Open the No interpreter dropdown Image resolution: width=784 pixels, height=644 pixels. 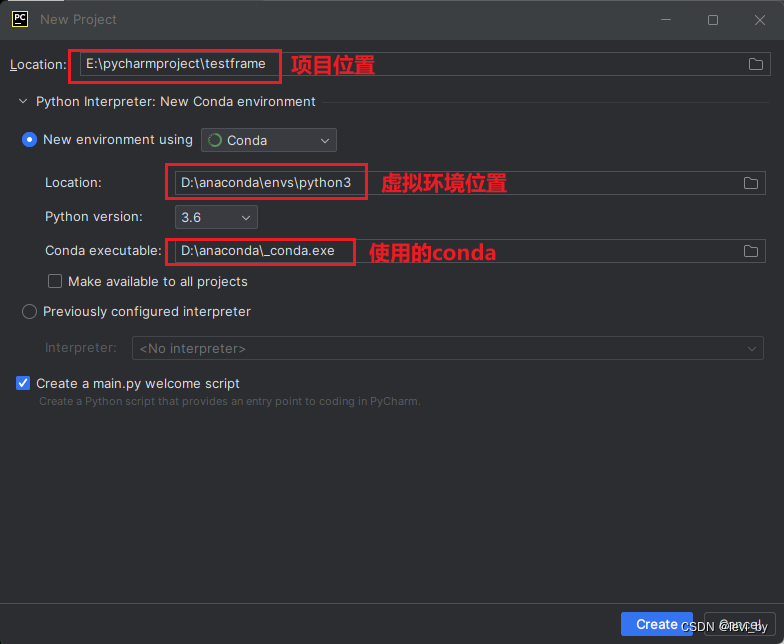point(448,348)
